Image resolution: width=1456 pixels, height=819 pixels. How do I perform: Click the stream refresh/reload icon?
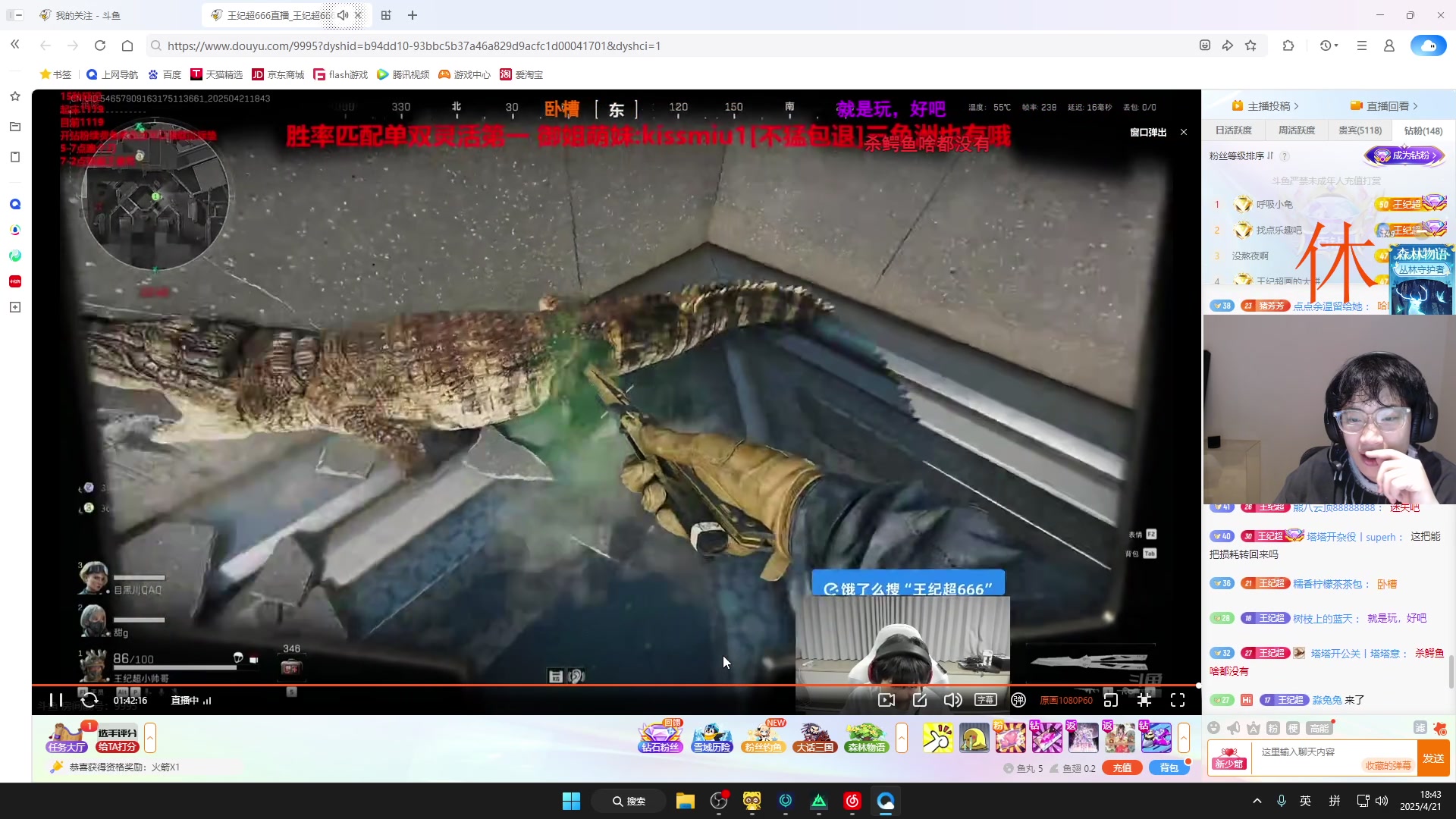[89, 700]
